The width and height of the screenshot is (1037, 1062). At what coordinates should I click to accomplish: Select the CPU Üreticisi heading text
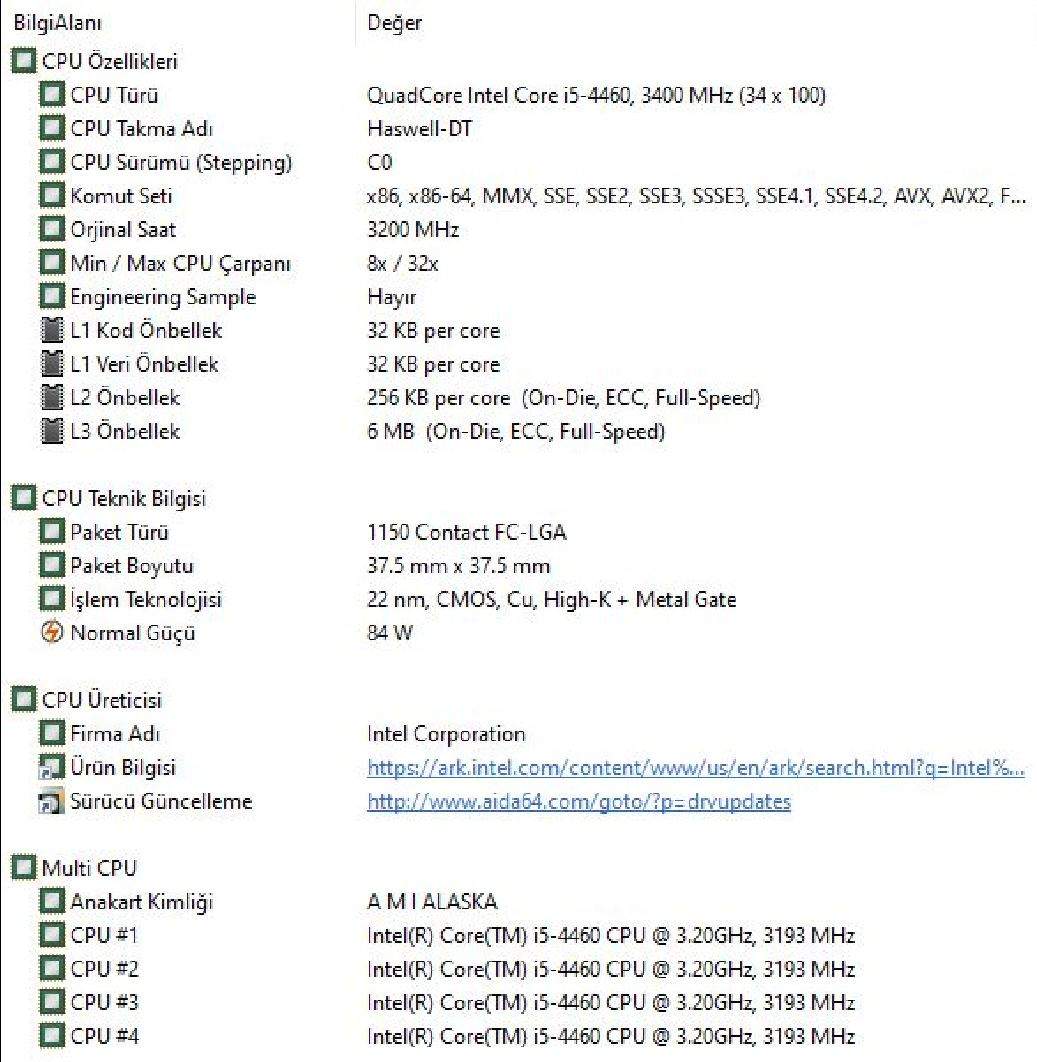[x=102, y=700]
